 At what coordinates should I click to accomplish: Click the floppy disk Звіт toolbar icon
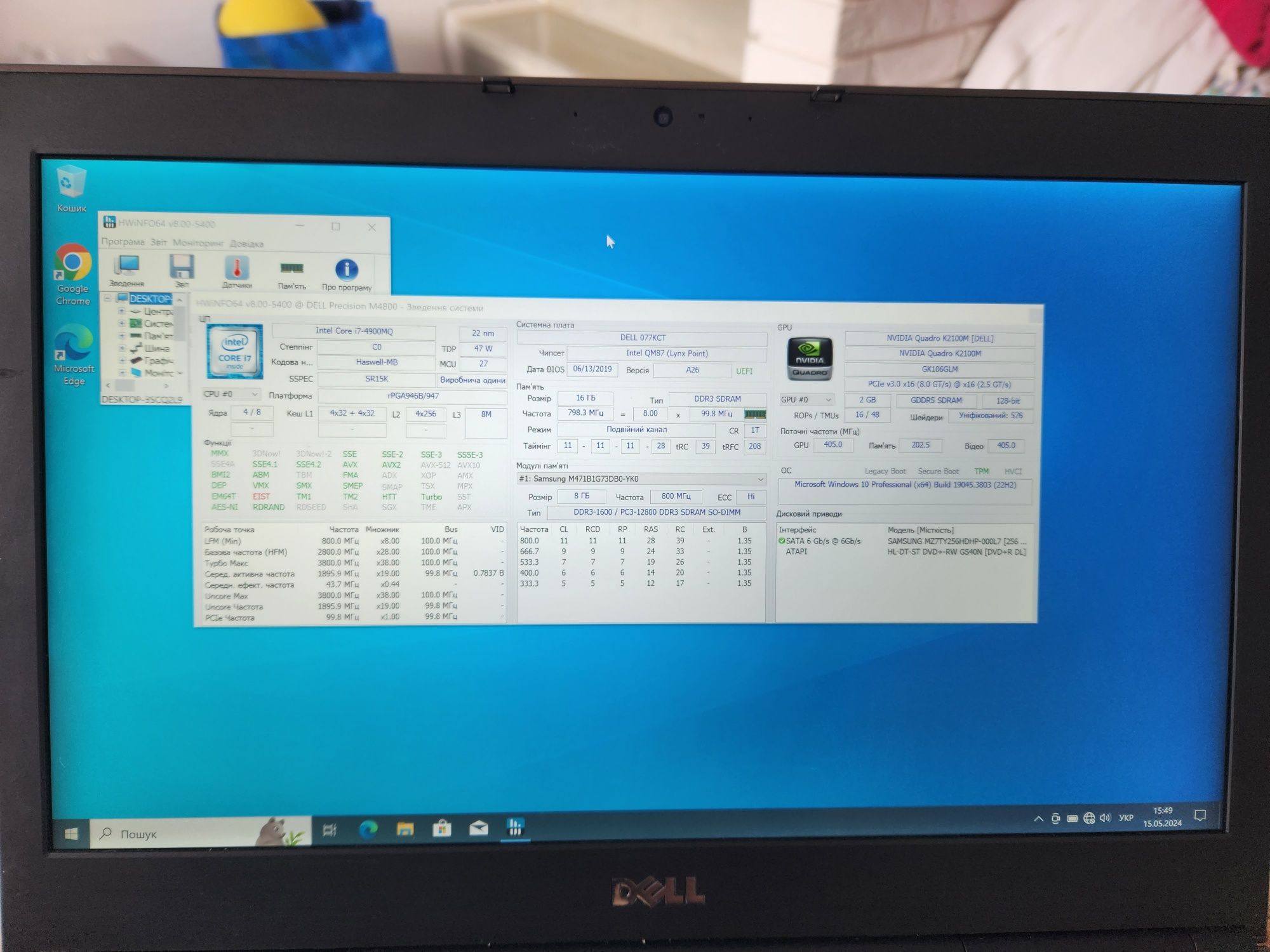pyautogui.click(x=182, y=271)
